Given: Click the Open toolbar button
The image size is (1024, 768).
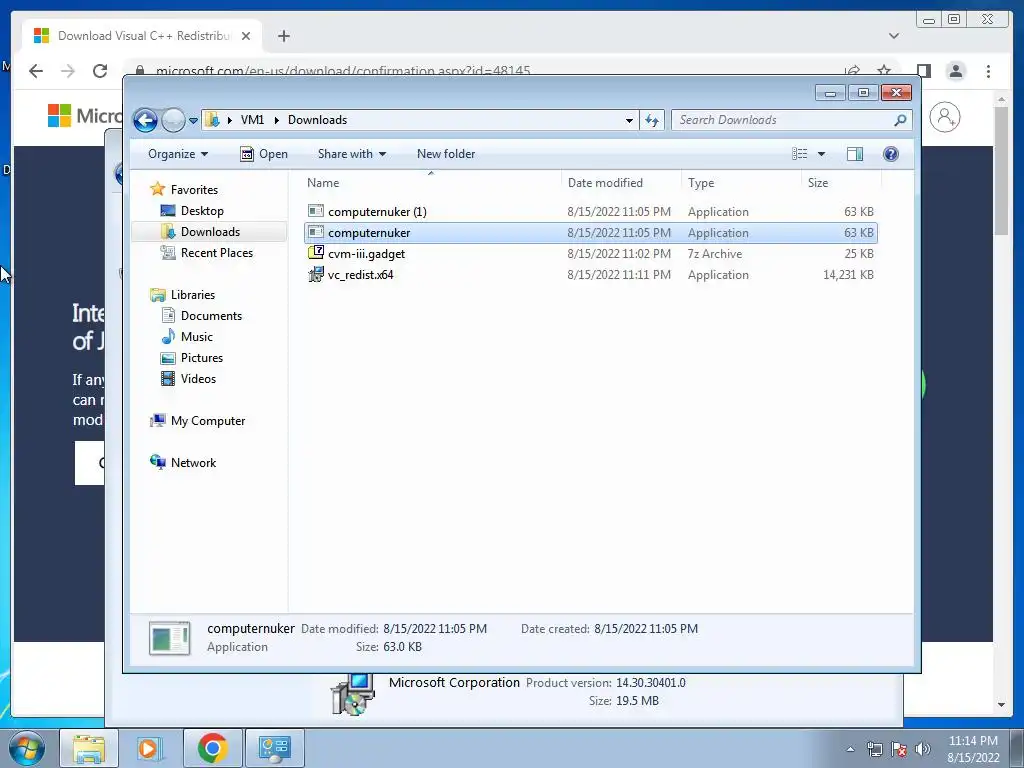Looking at the screenshot, I should point(264,154).
